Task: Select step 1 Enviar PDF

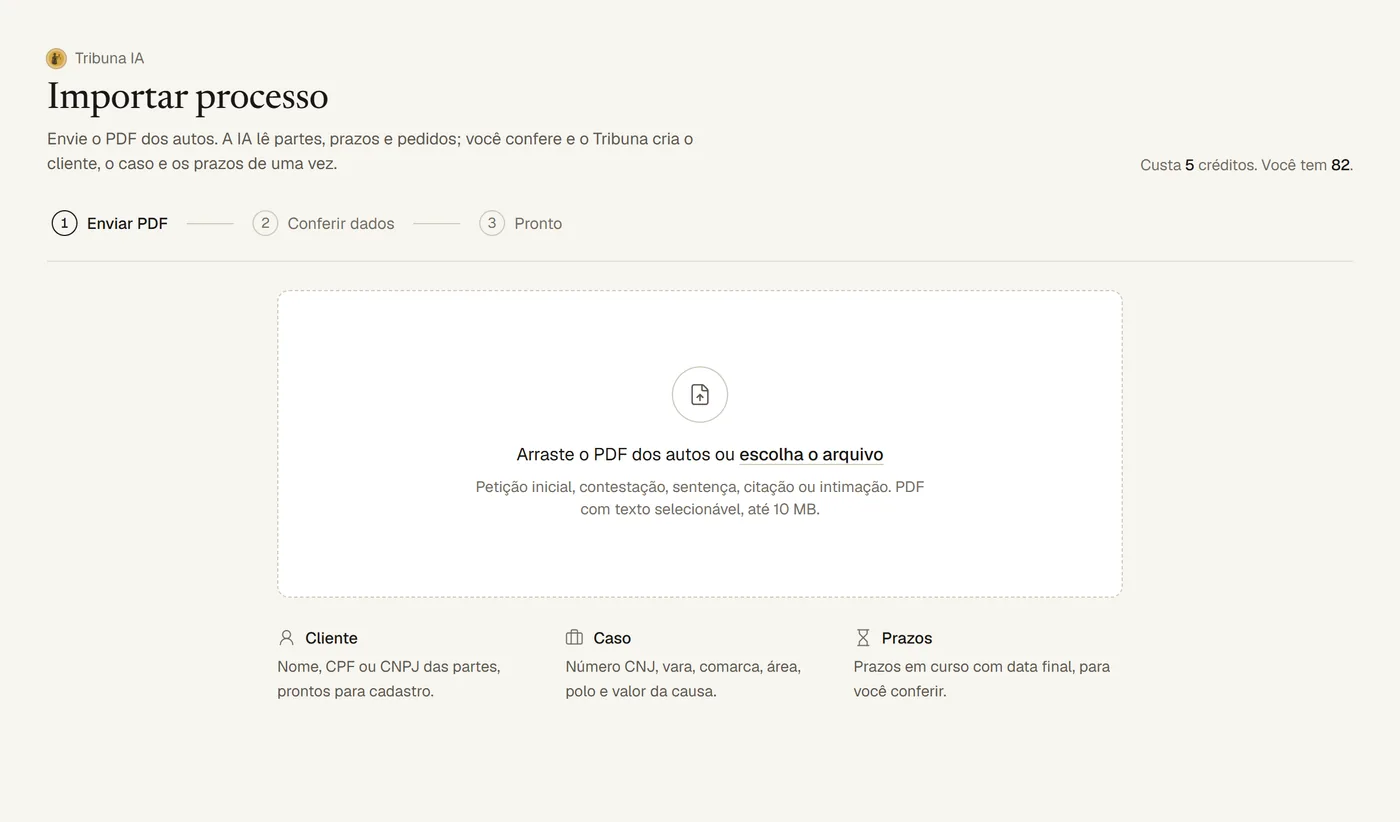Action: click(110, 223)
